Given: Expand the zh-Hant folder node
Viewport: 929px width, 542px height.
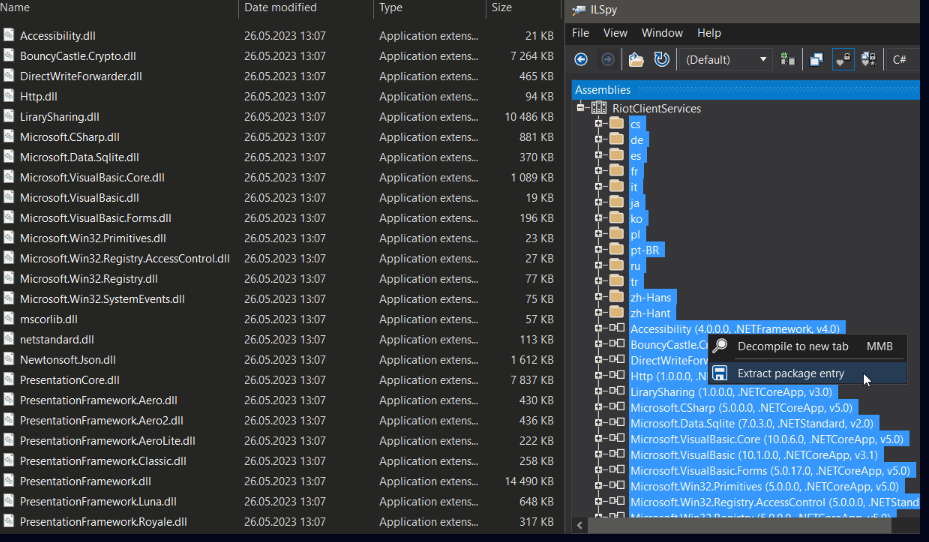Looking at the screenshot, I should [x=598, y=312].
